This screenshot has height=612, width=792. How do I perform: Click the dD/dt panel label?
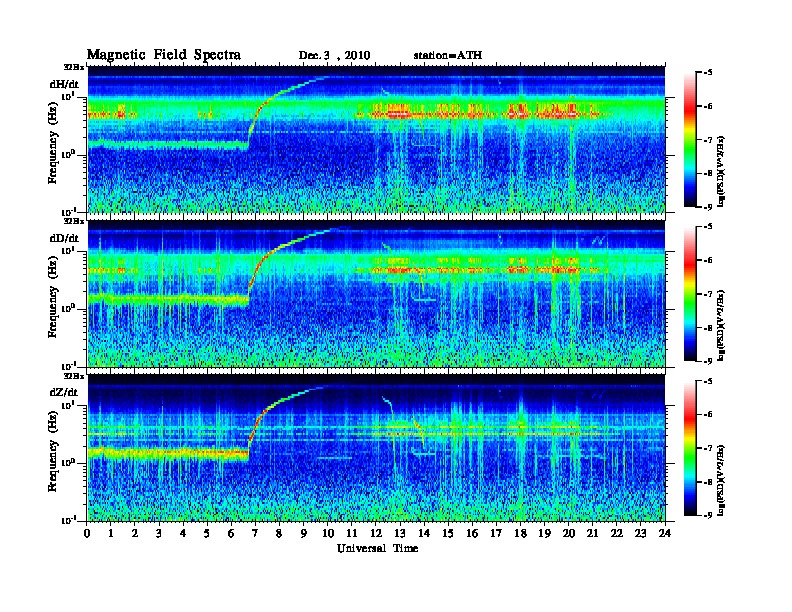pyautogui.click(x=64, y=238)
